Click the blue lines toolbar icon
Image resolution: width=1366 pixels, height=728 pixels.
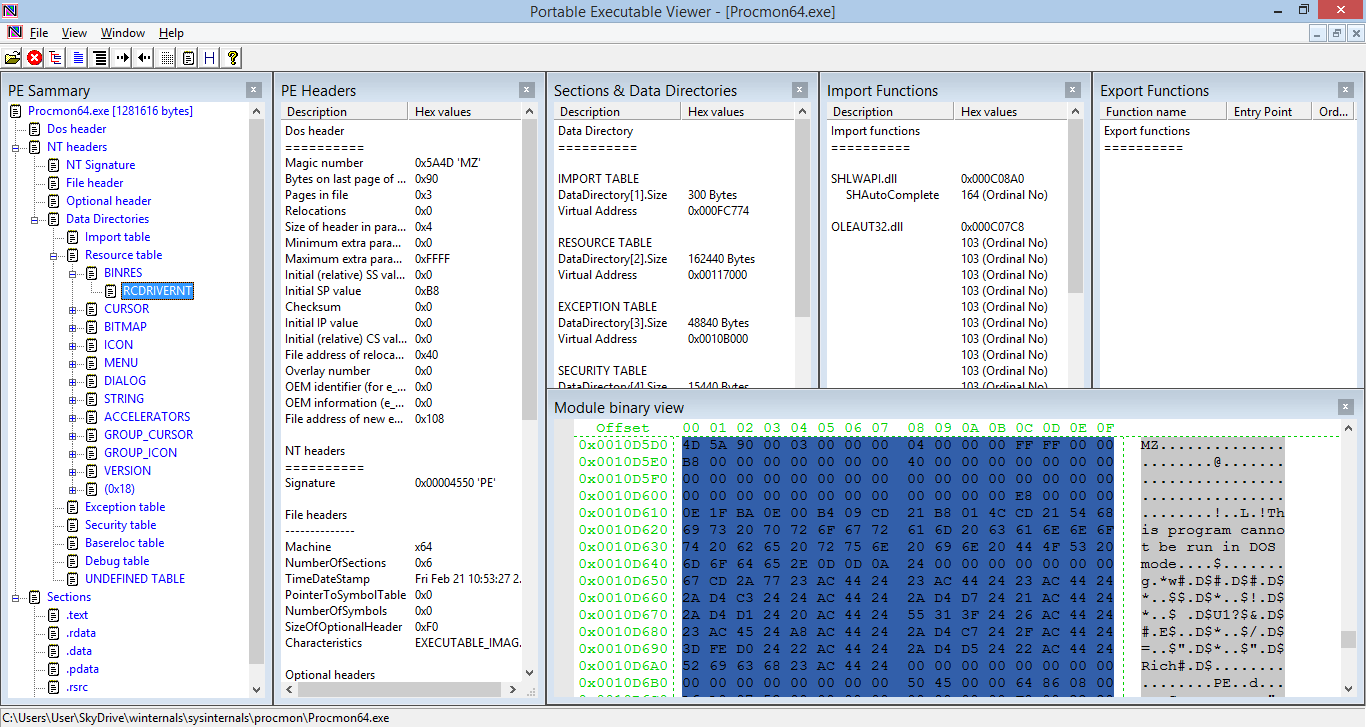pos(78,58)
